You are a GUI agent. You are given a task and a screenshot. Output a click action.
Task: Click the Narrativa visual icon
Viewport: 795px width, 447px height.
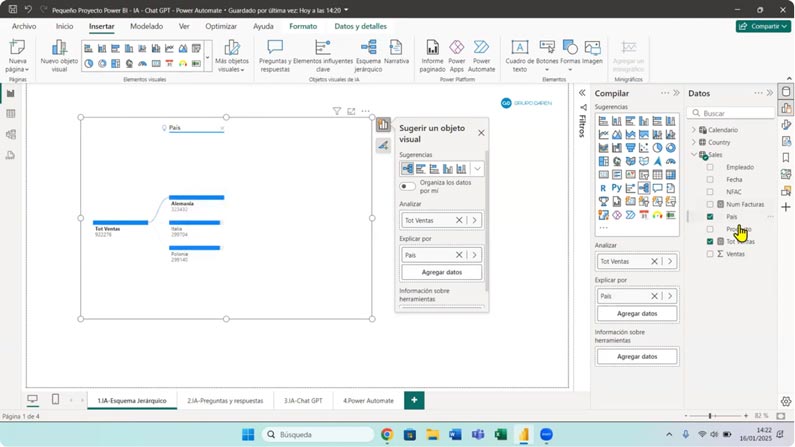(396, 49)
